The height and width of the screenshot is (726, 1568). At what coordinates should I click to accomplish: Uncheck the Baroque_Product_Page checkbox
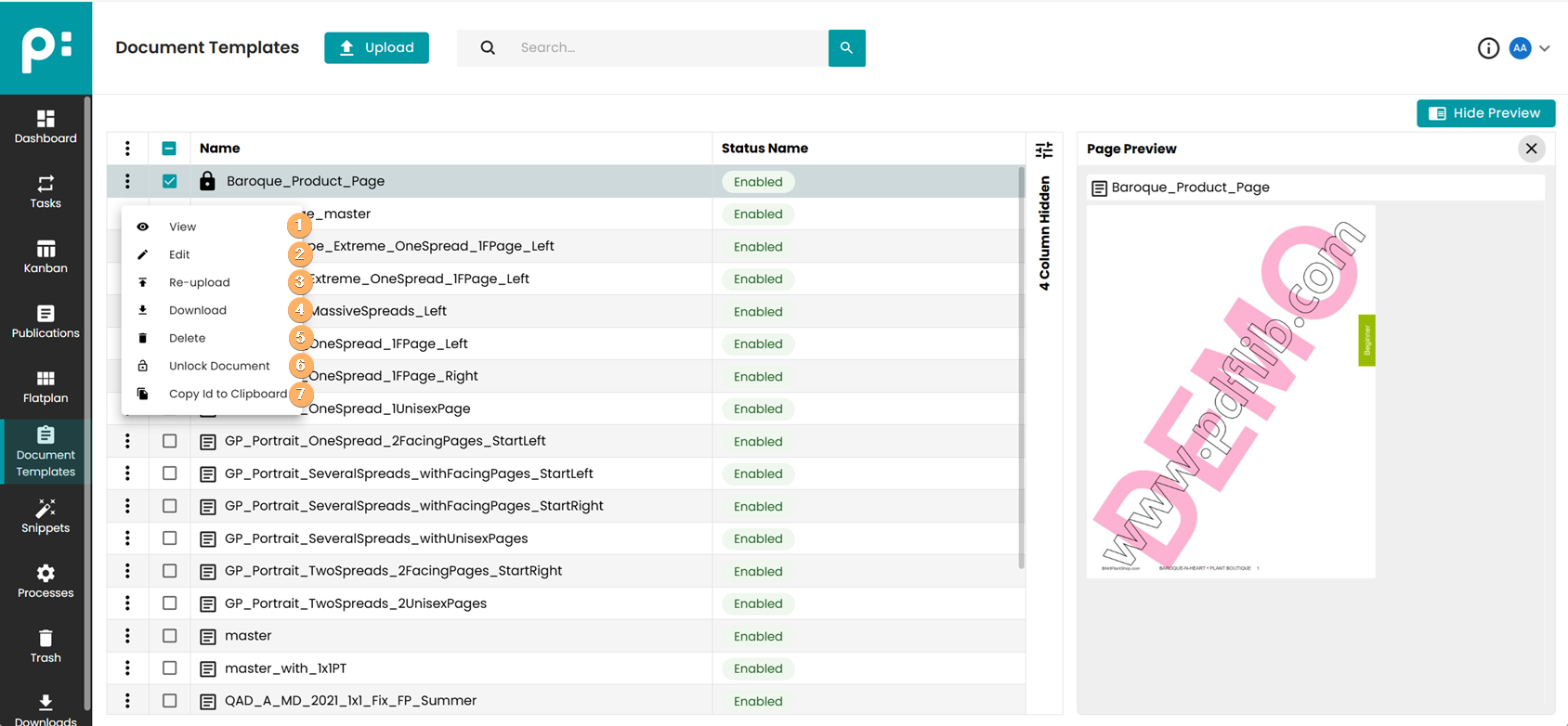[169, 182]
